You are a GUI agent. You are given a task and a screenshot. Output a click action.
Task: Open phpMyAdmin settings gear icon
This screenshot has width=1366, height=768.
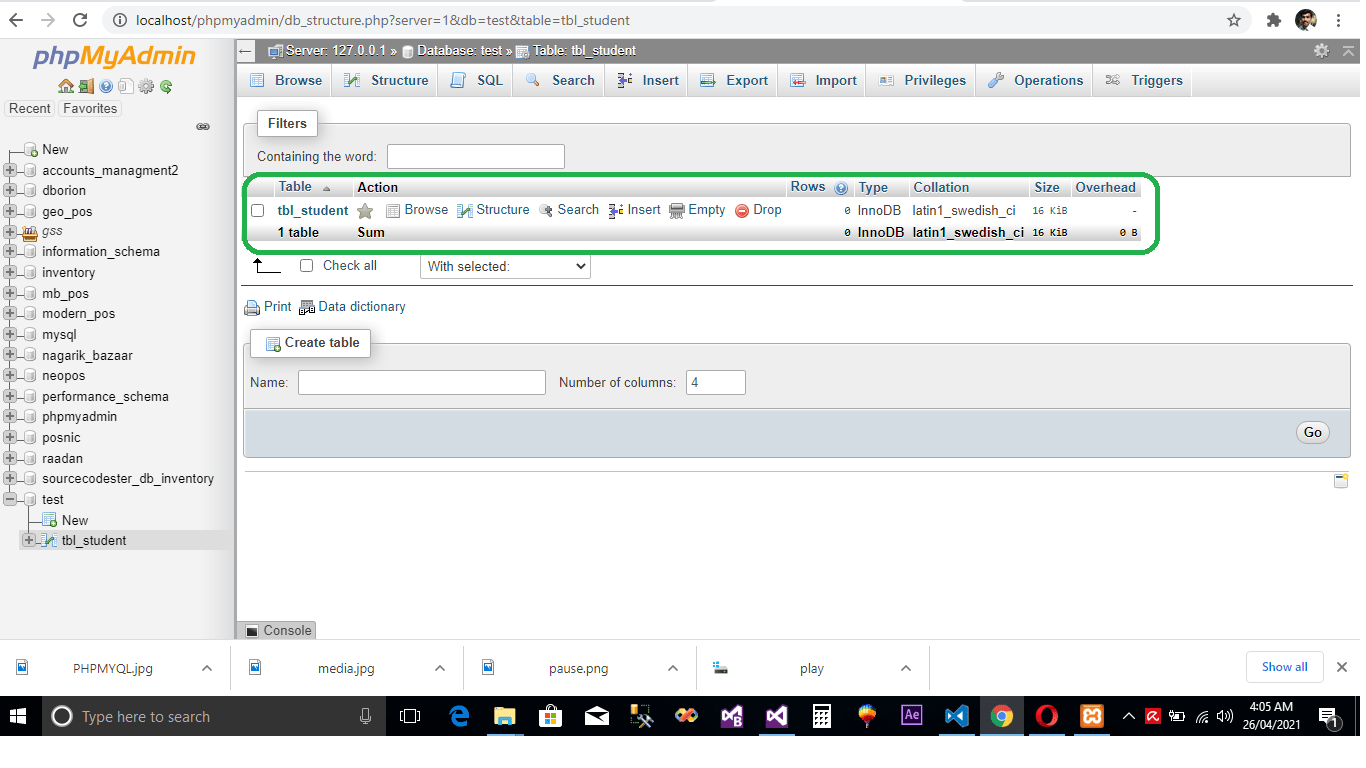point(145,87)
